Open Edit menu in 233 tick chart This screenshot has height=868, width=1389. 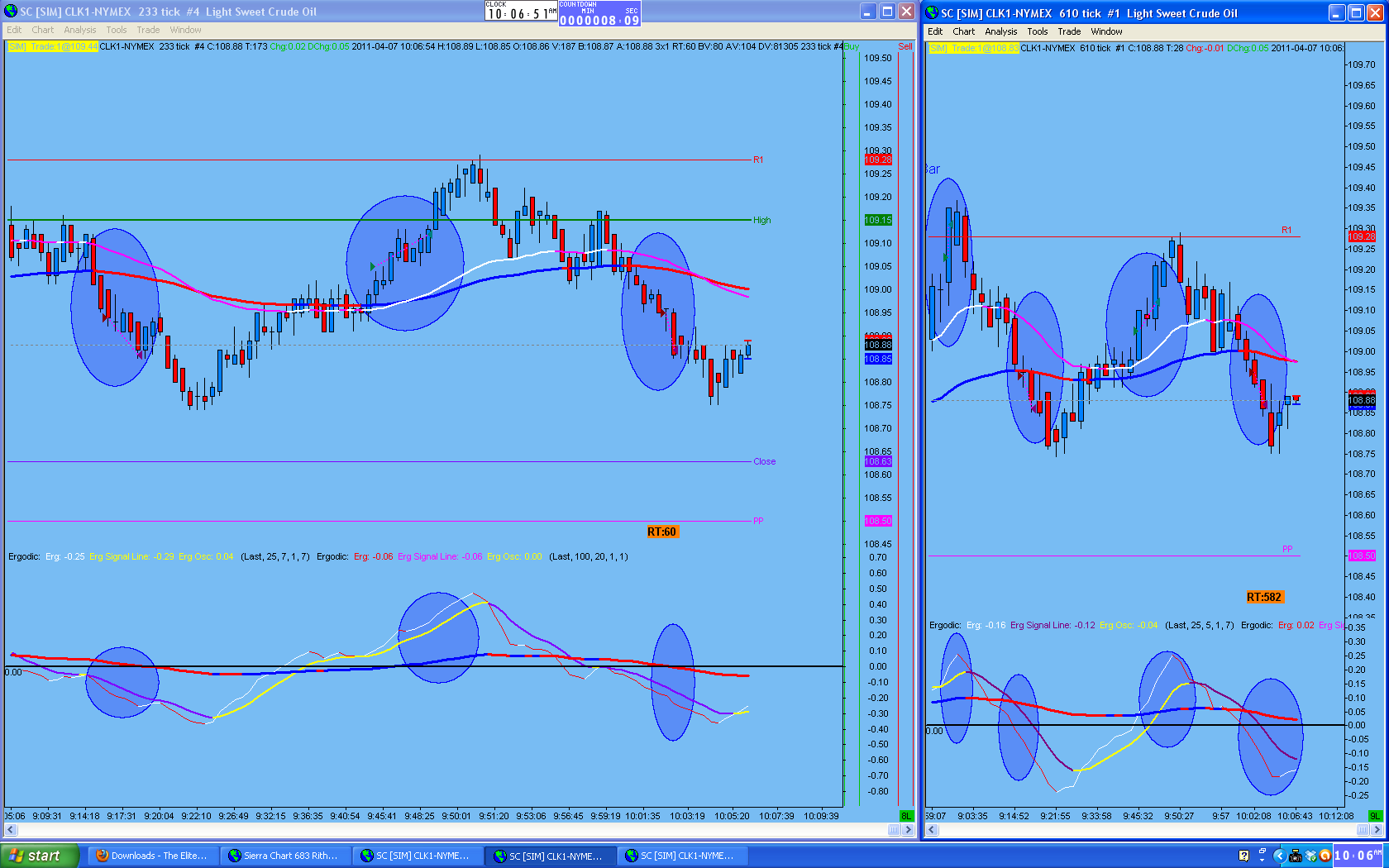pyautogui.click(x=14, y=30)
